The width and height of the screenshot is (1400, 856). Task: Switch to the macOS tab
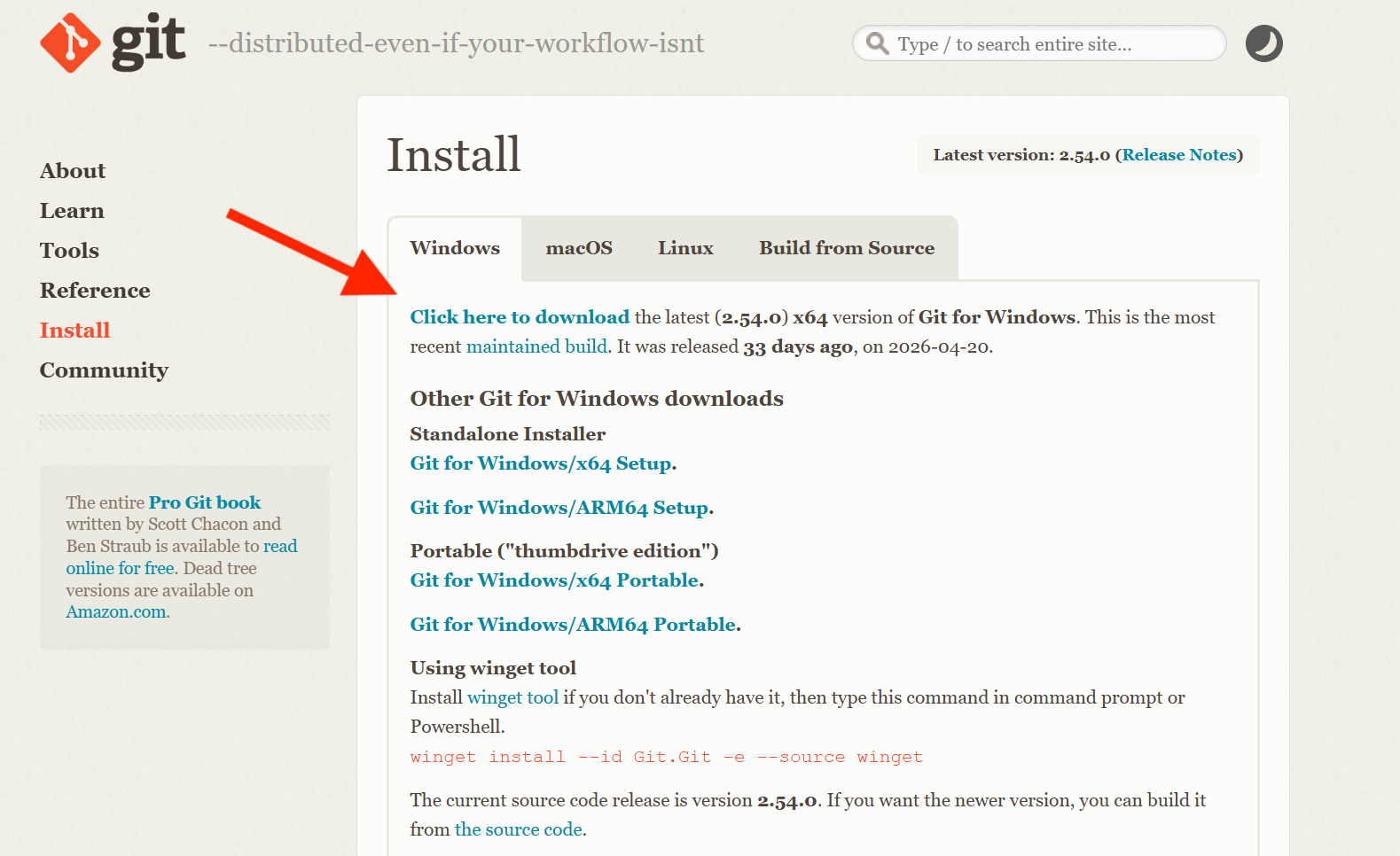coord(579,248)
